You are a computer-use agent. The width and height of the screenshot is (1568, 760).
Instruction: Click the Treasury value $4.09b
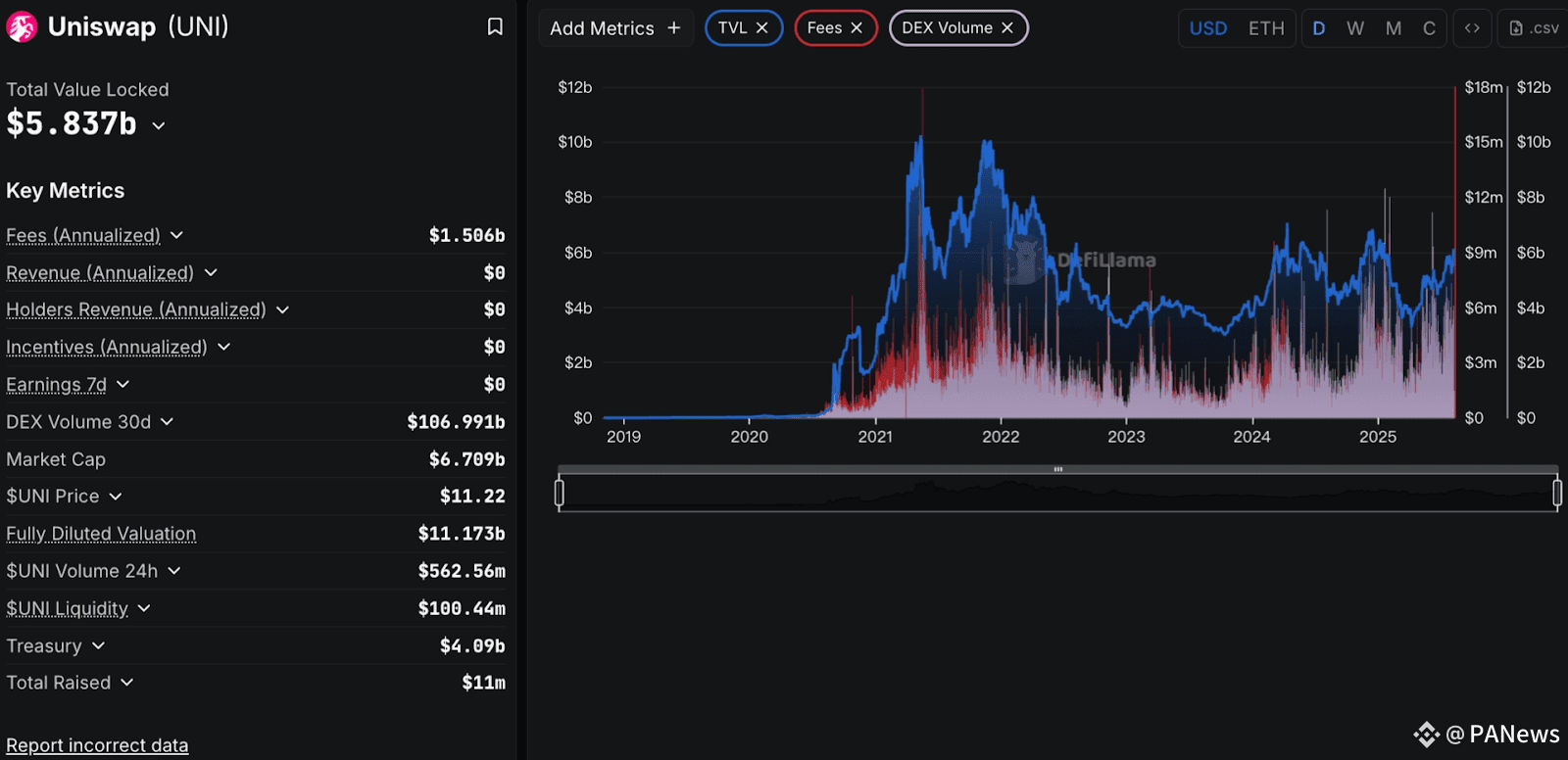tap(472, 646)
